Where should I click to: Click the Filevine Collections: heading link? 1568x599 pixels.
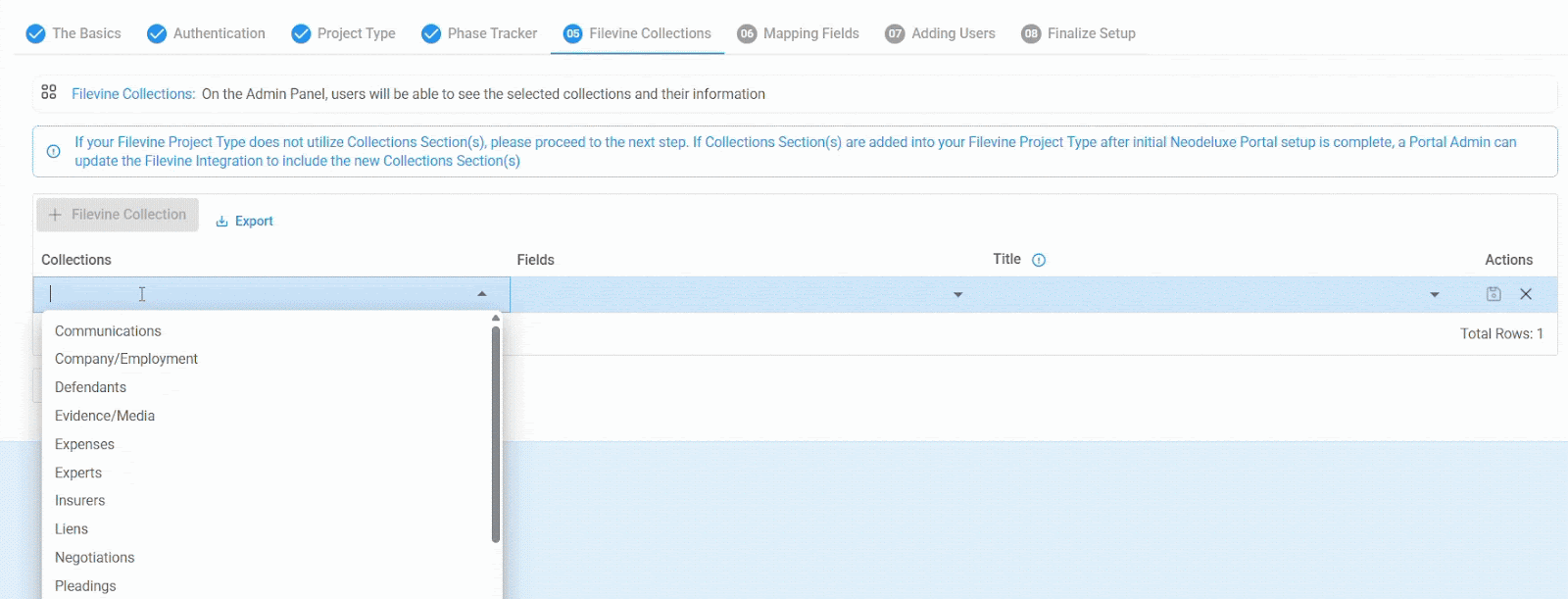point(133,94)
